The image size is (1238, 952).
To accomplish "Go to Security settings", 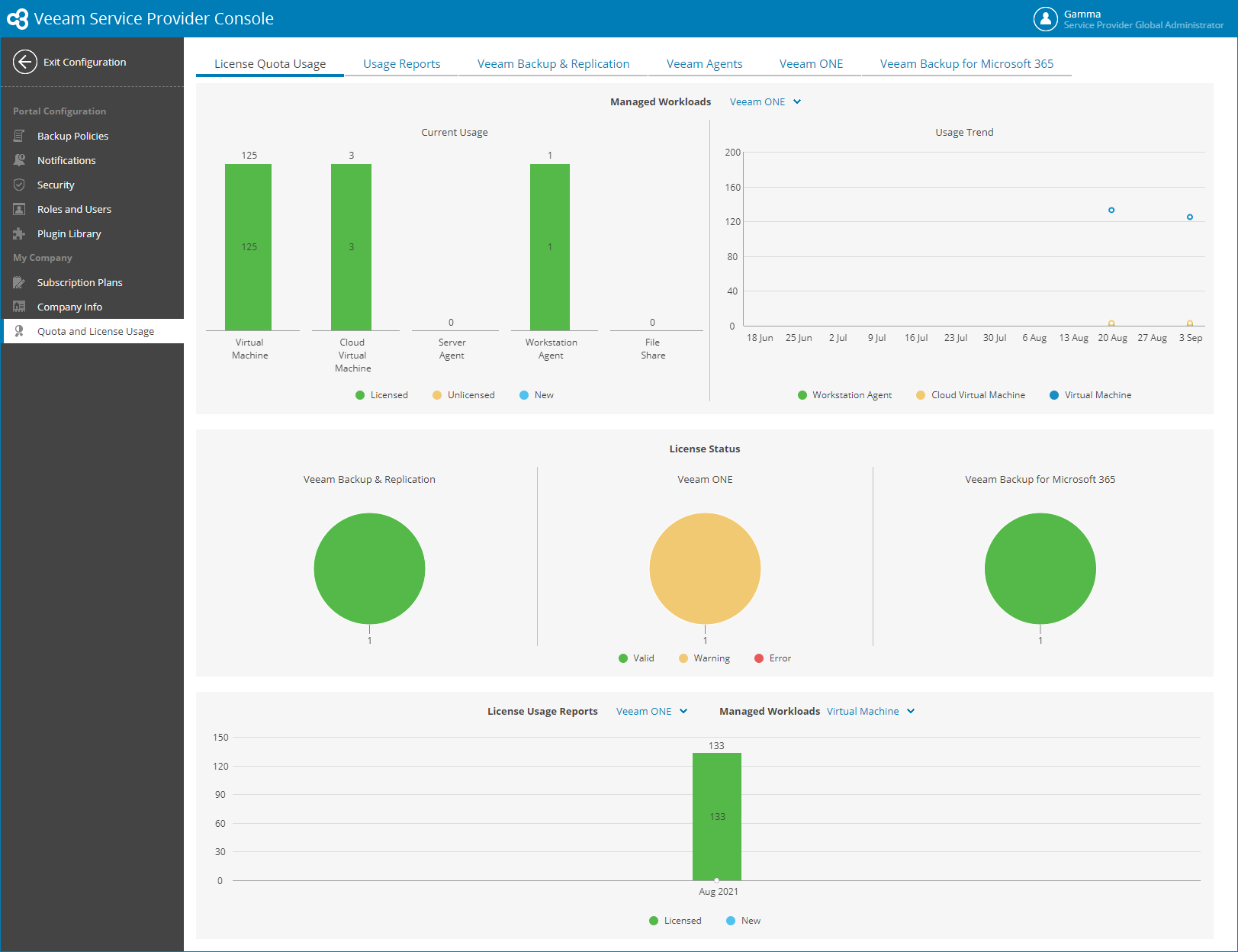I will pos(56,185).
